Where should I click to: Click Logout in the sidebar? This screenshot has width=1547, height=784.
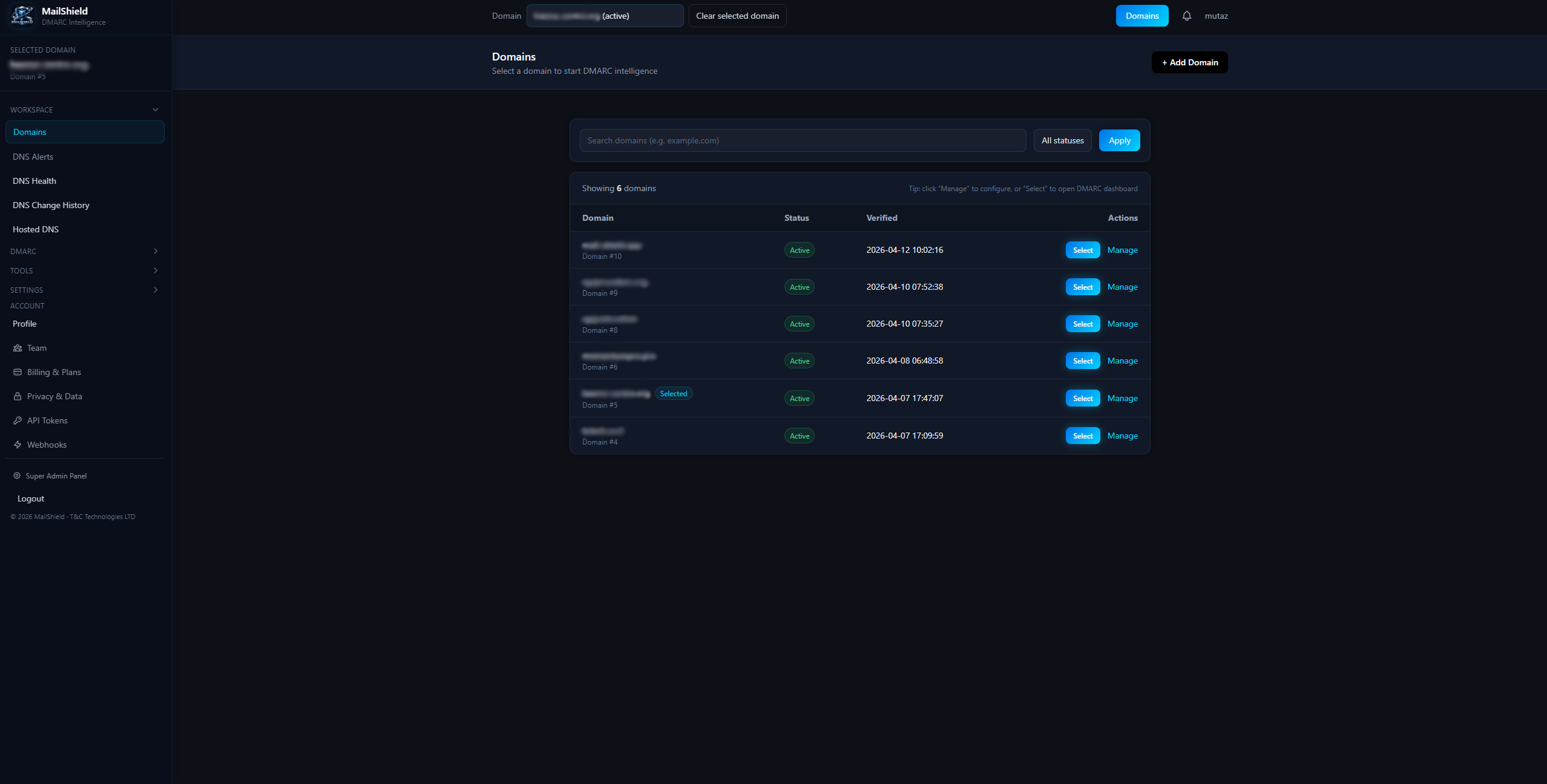click(31, 498)
